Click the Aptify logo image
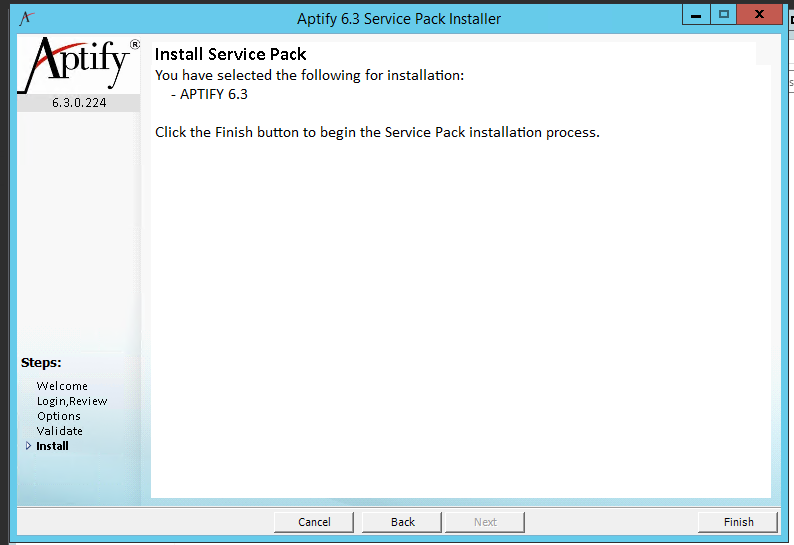 tap(78, 64)
